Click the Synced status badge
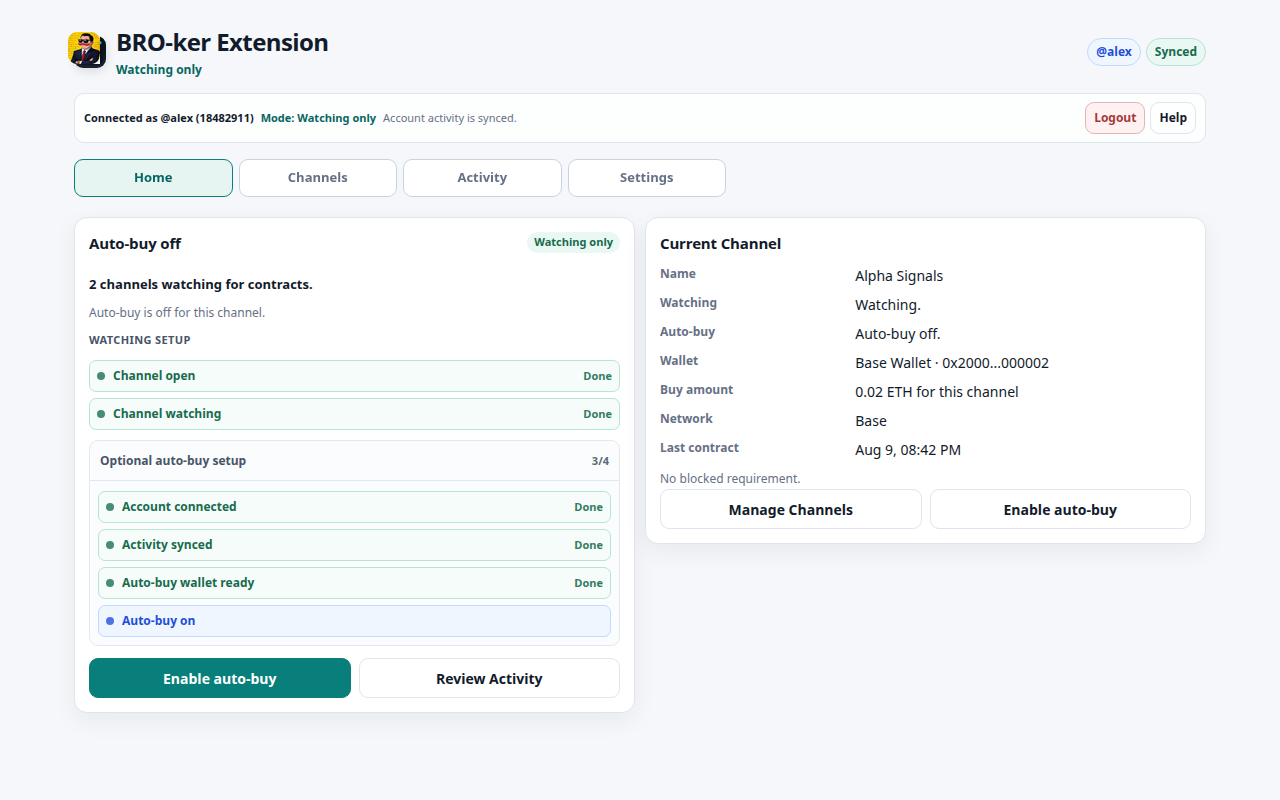 [x=1176, y=52]
